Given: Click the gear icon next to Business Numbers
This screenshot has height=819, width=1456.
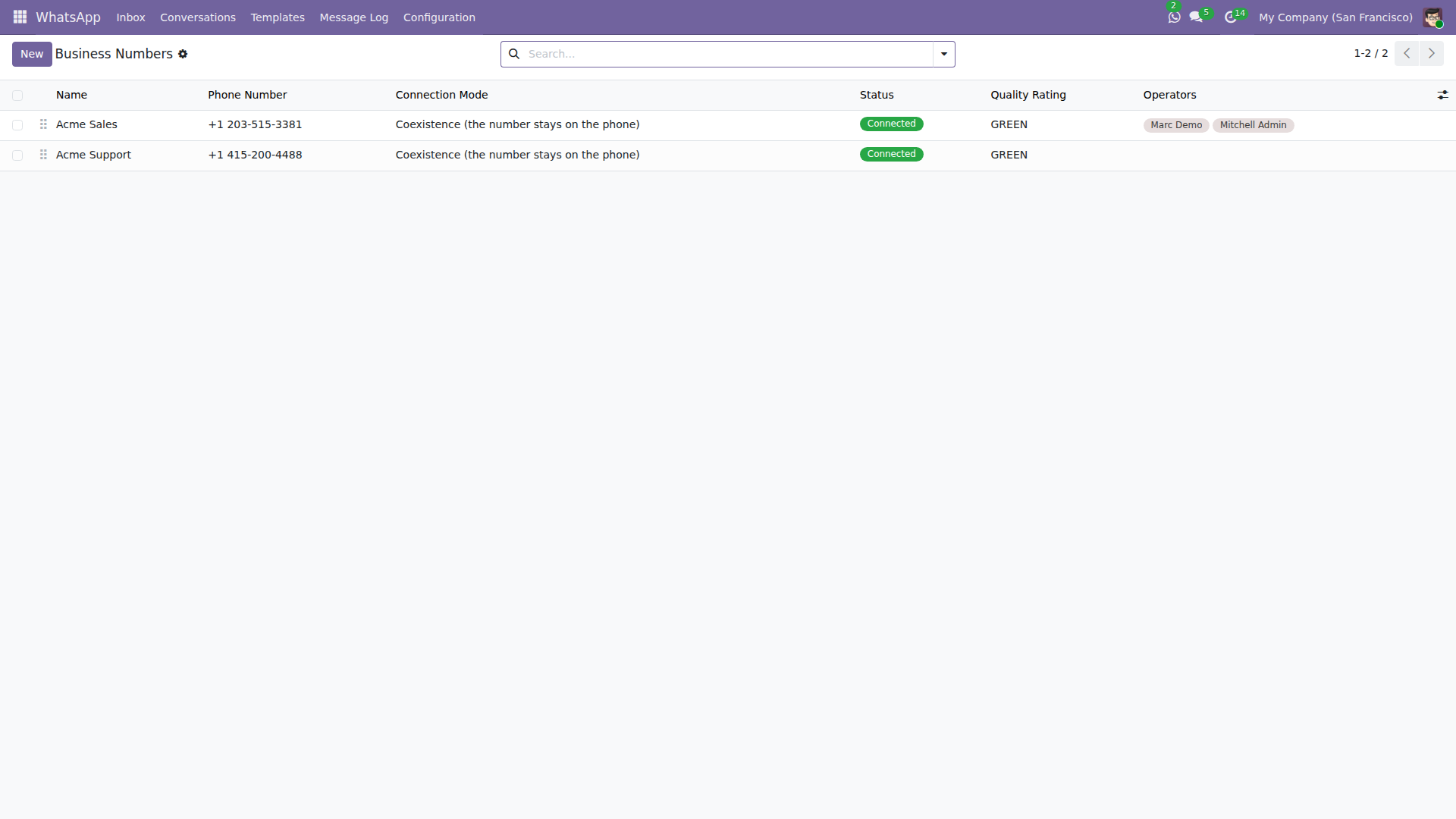Looking at the screenshot, I should coord(183,54).
